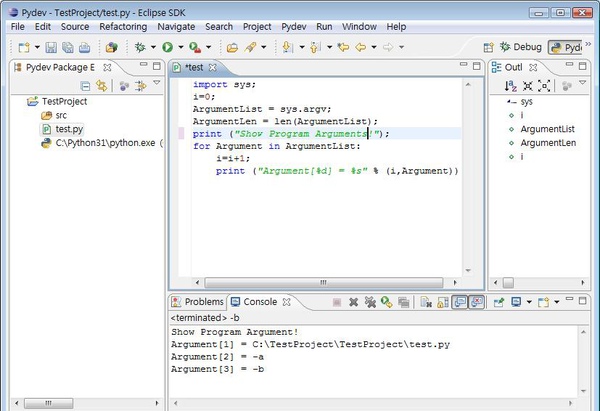The height and width of the screenshot is (411, 600).
Task: Click the Previous Annotation icon
Action: point(315,47)
